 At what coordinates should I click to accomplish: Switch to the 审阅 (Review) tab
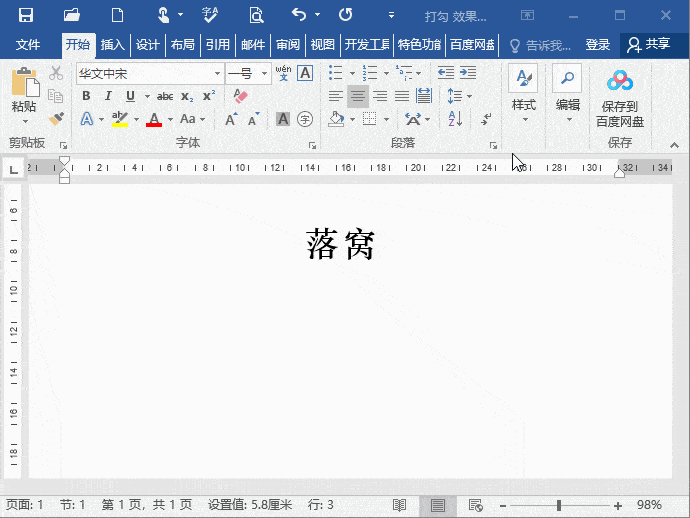coord(288,44)
